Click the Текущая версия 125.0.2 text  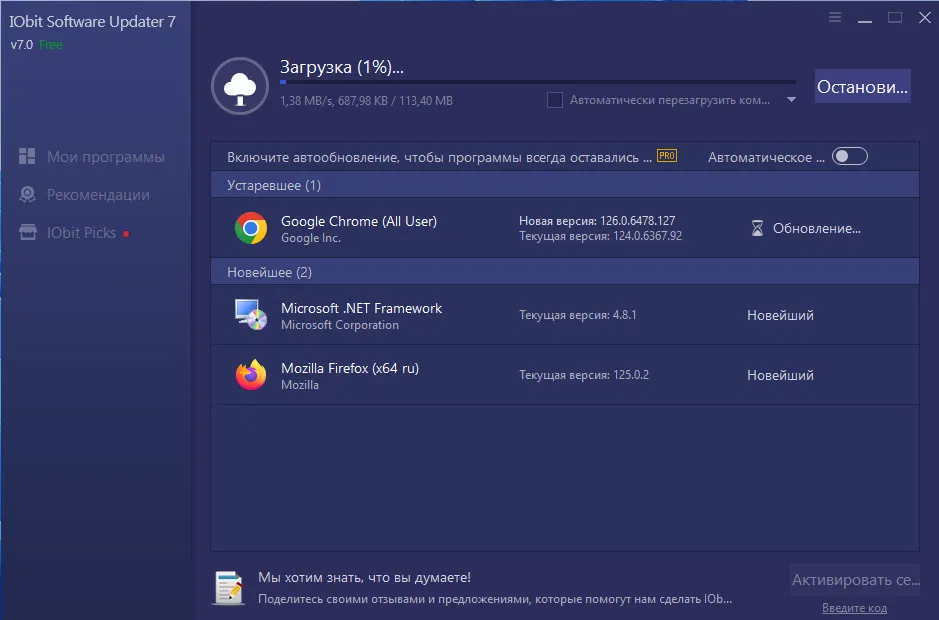[584, 375]
